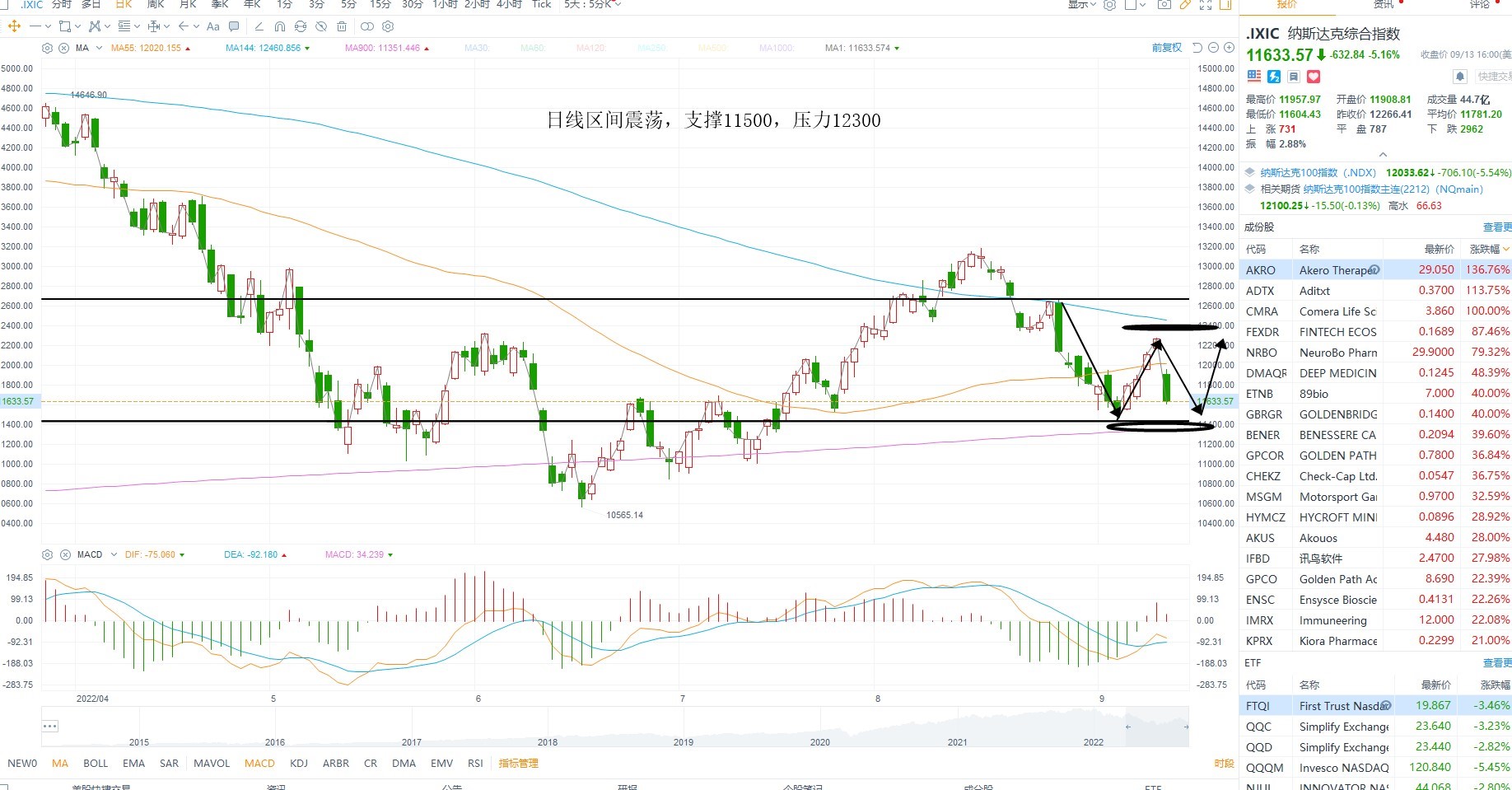Undo chart zoom with the reset arrow
This screenshot has width=1512, height=790.
click(1198, 48)
